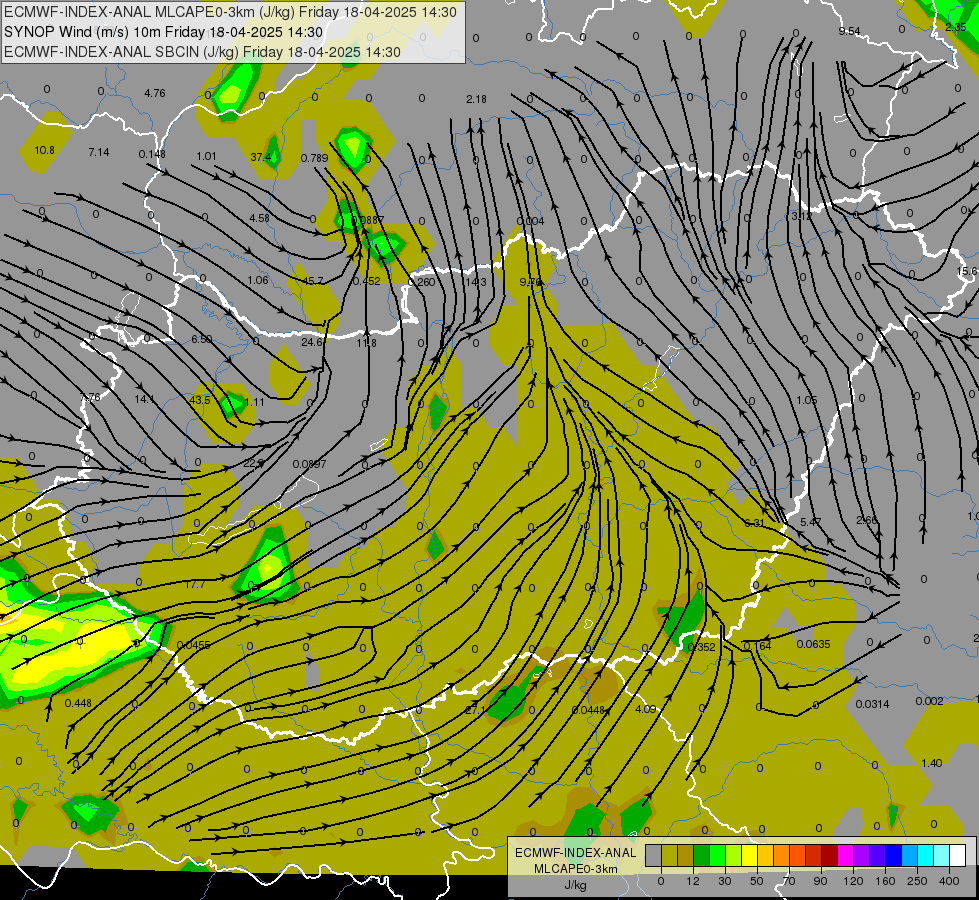The height and width of the screenshot is (900, 979).
Task: Click the legend label 'MLCAPE0-3km'
Action: 576,869
